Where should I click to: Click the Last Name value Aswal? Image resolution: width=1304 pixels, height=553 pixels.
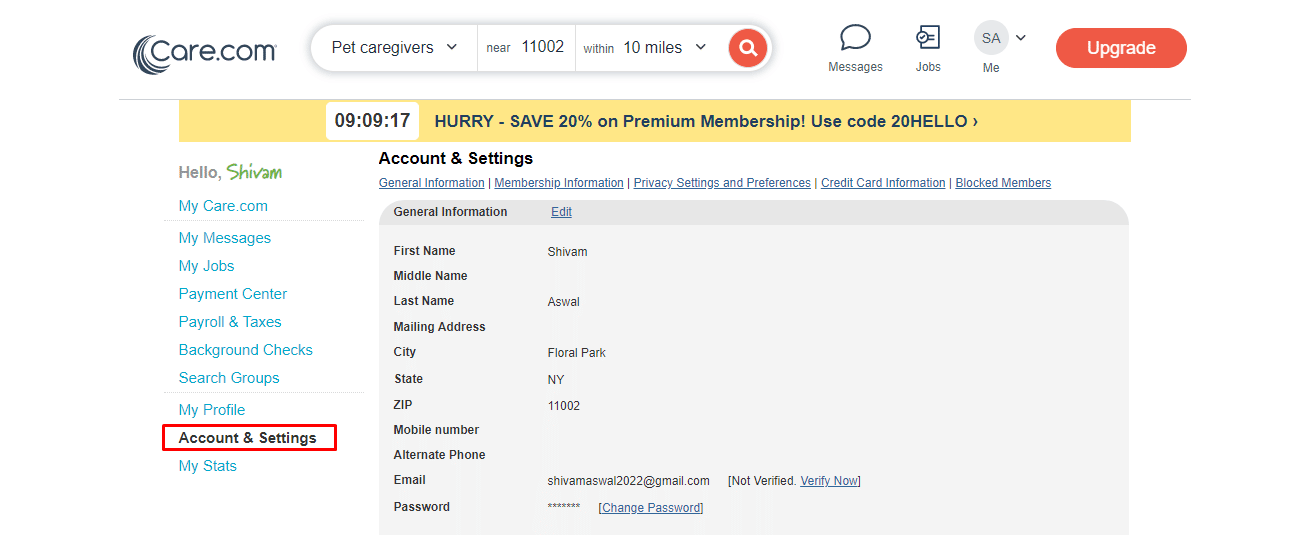(x=564, y=302)
